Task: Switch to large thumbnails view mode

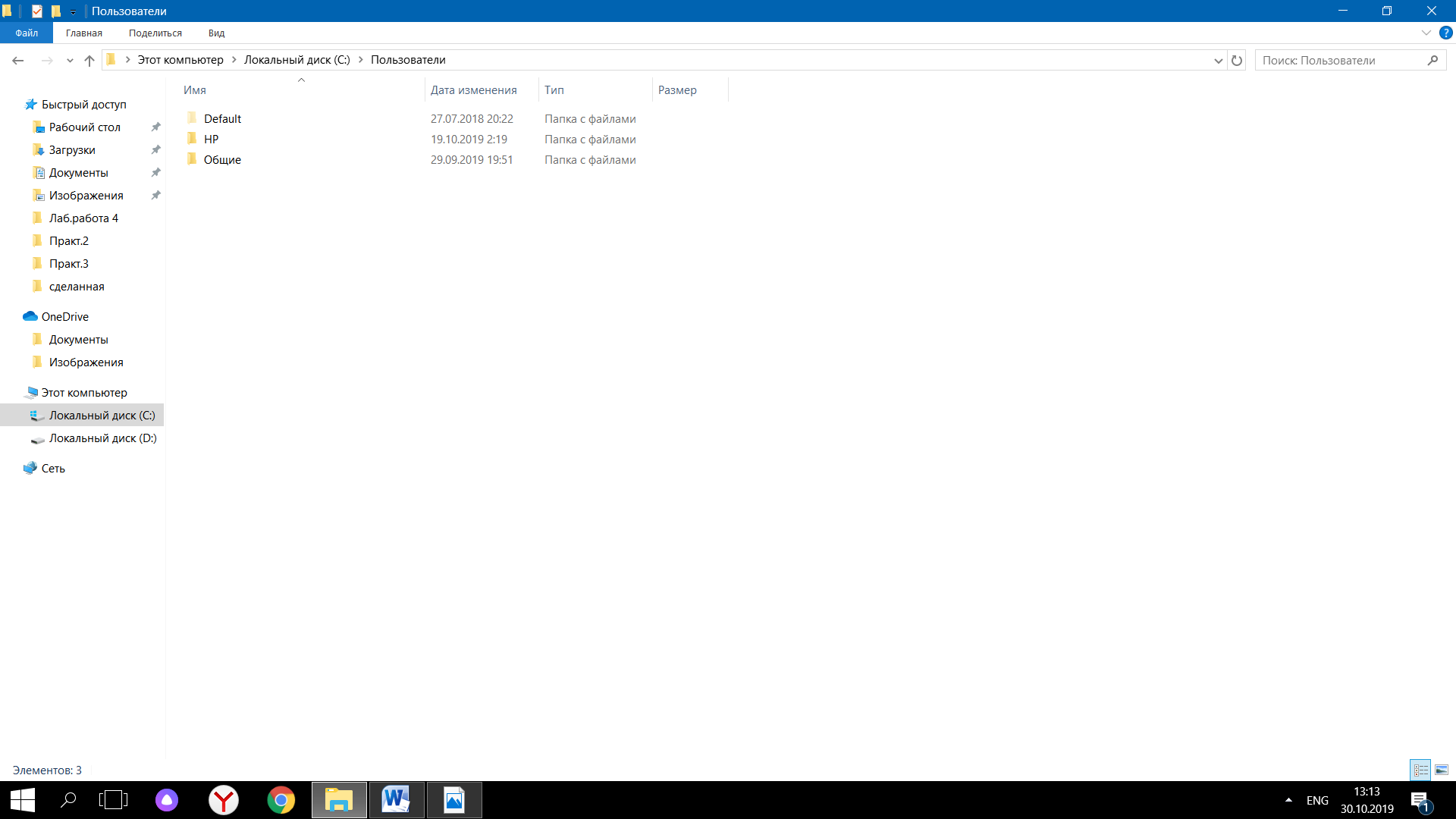Action: click(x=1442, y=770)
